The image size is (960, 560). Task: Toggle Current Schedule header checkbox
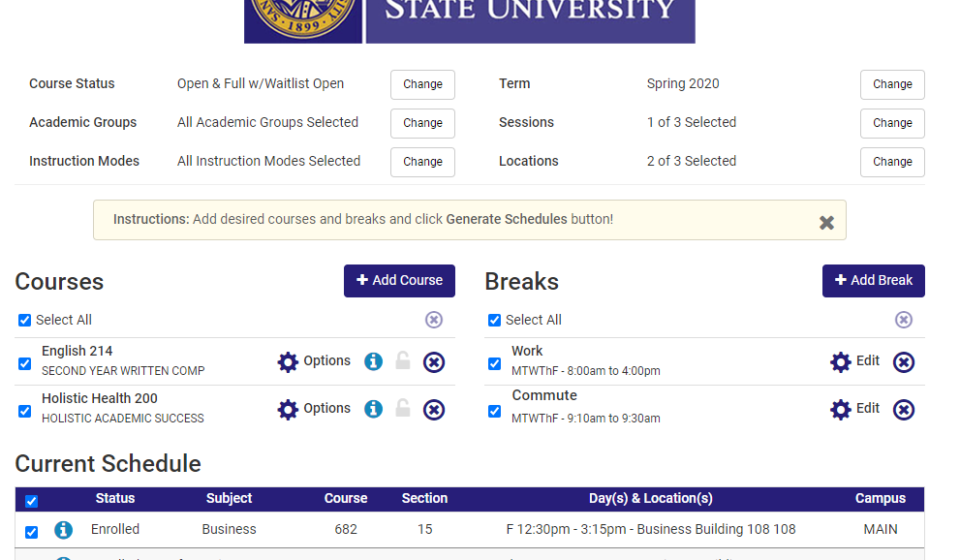click(x=31, y=501)
